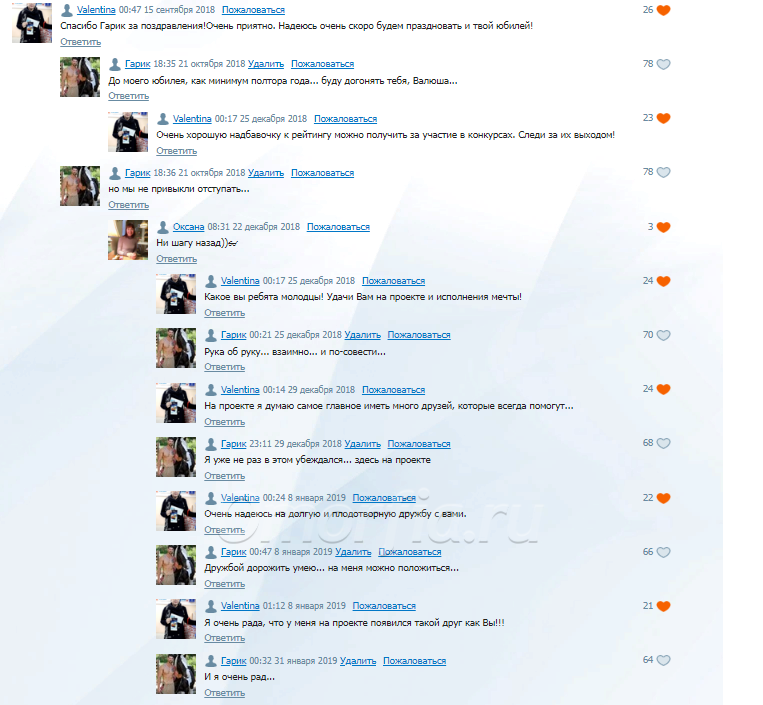Toggle heart on Гарик's 18:35 comment
This screenshot has height=705, width=763.
663,64
